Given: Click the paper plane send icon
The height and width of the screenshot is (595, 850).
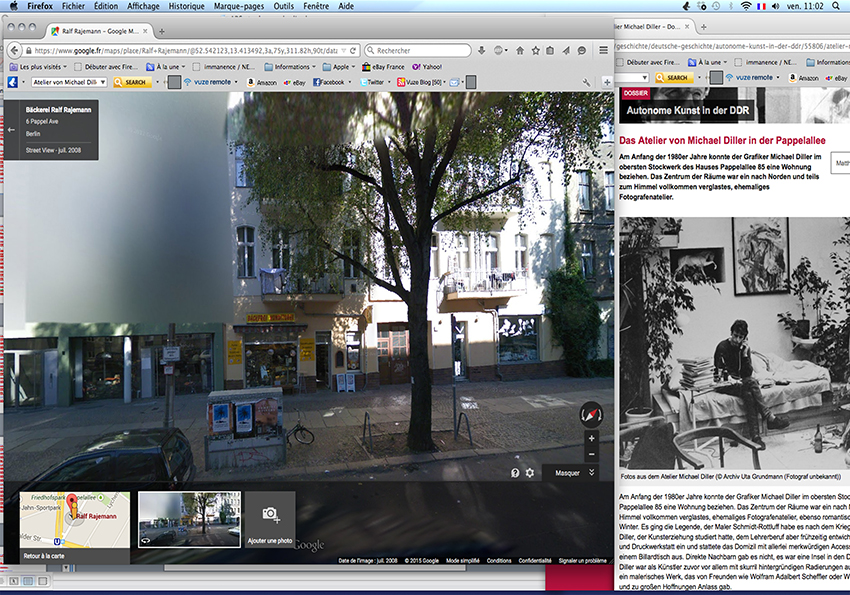Looking at the screenshot, I should tap(566, 50).
